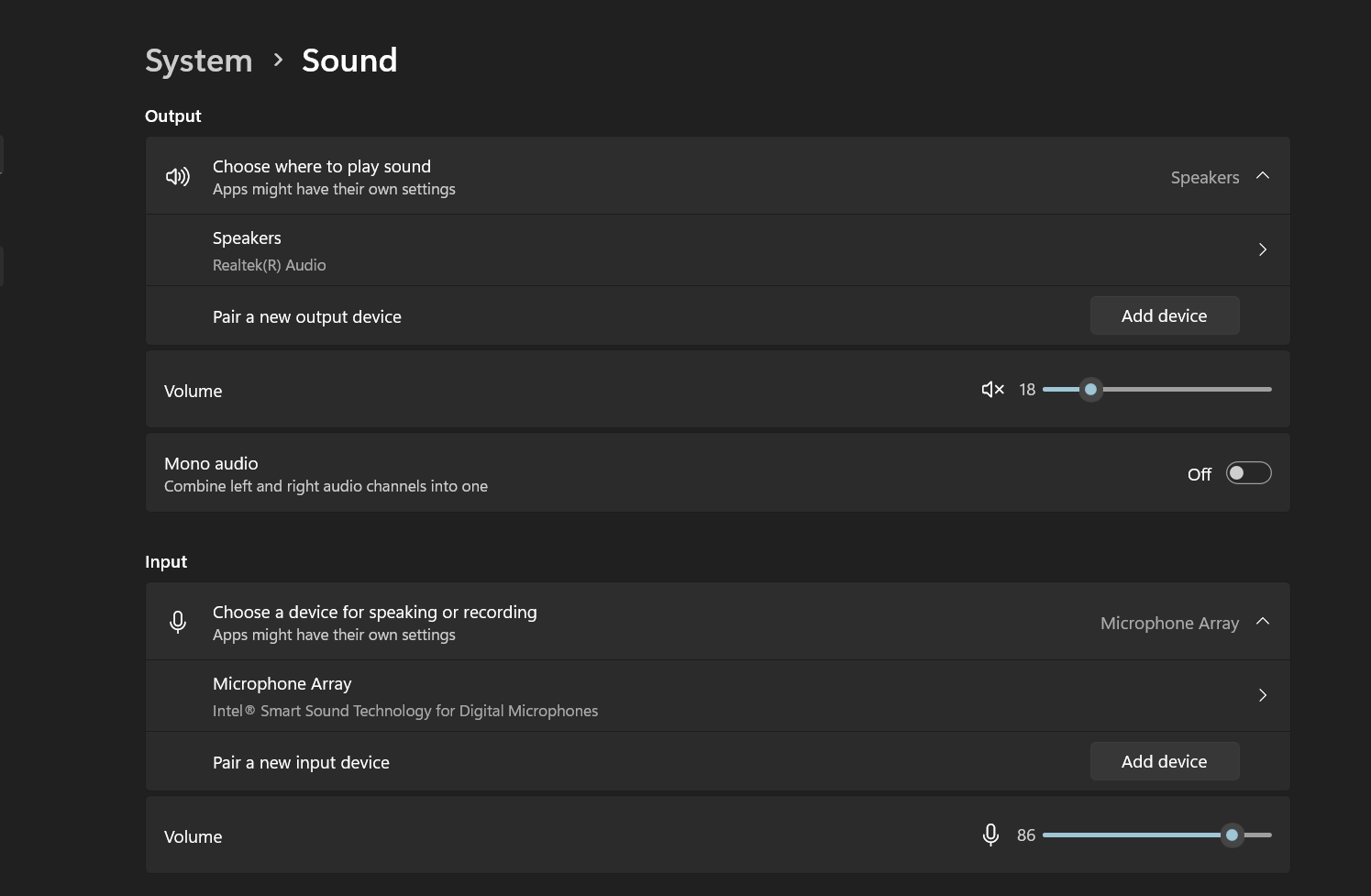
Task: Navigate back to System breadcrumb
Action: point(198,61)
